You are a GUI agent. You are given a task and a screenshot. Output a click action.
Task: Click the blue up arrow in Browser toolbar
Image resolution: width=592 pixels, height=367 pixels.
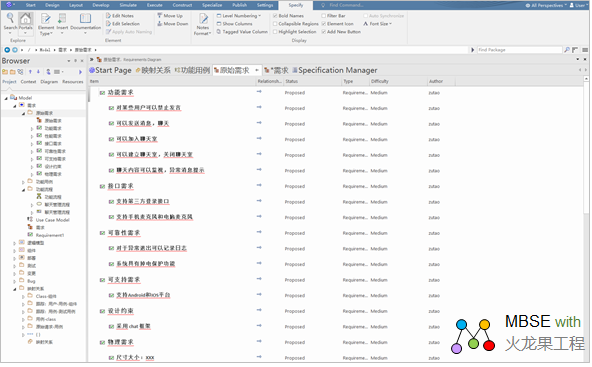coord(30,72)
